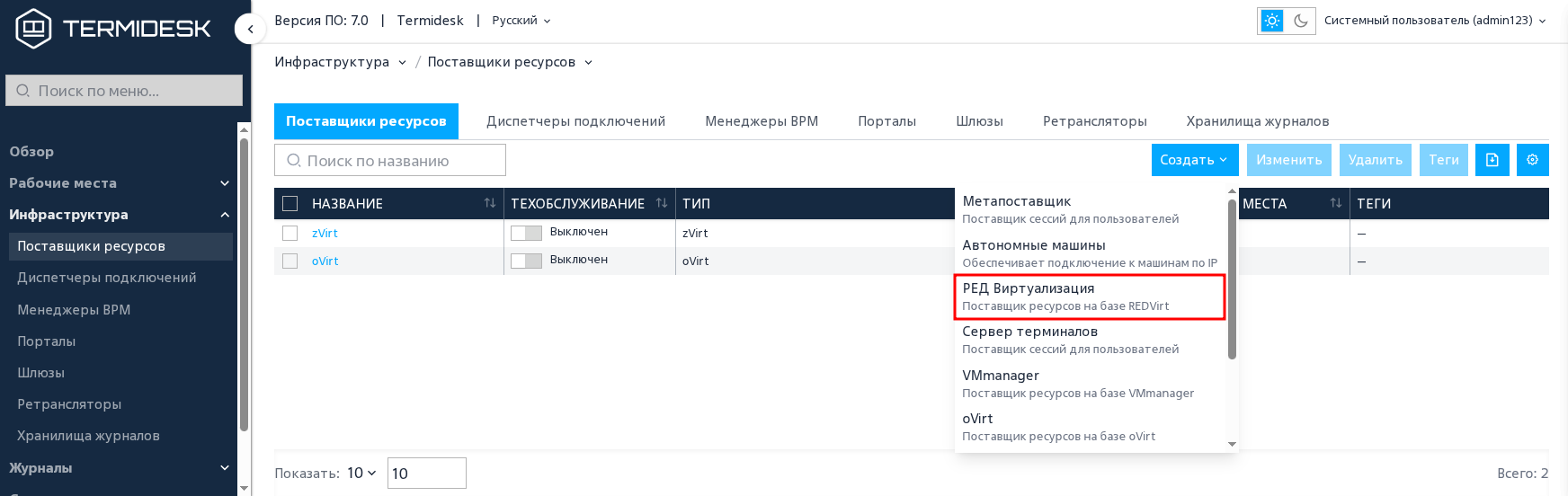The image size is (1568, 496).
Task: Toggle maintenance switch for zVirt
Action: (x=526, y=233)
